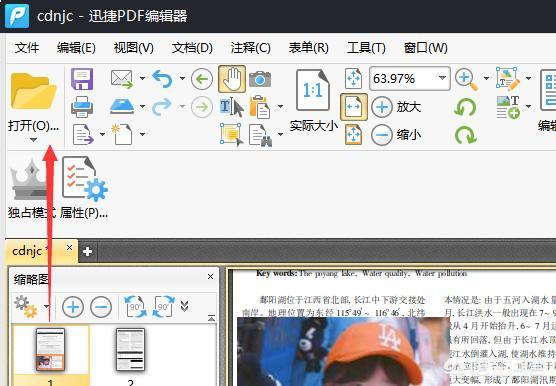The height and width of the screenshot is (386, 556).
Task: Expand the export document dropdown arrow
Action: (x=102, y=134)
